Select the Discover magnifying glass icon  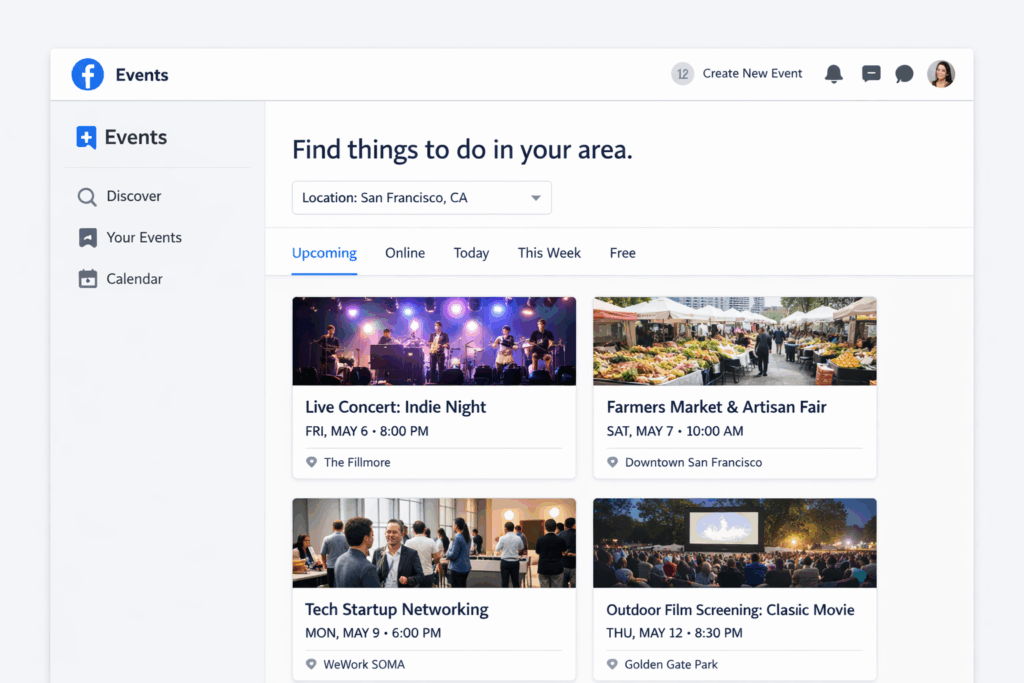point(85,196)
